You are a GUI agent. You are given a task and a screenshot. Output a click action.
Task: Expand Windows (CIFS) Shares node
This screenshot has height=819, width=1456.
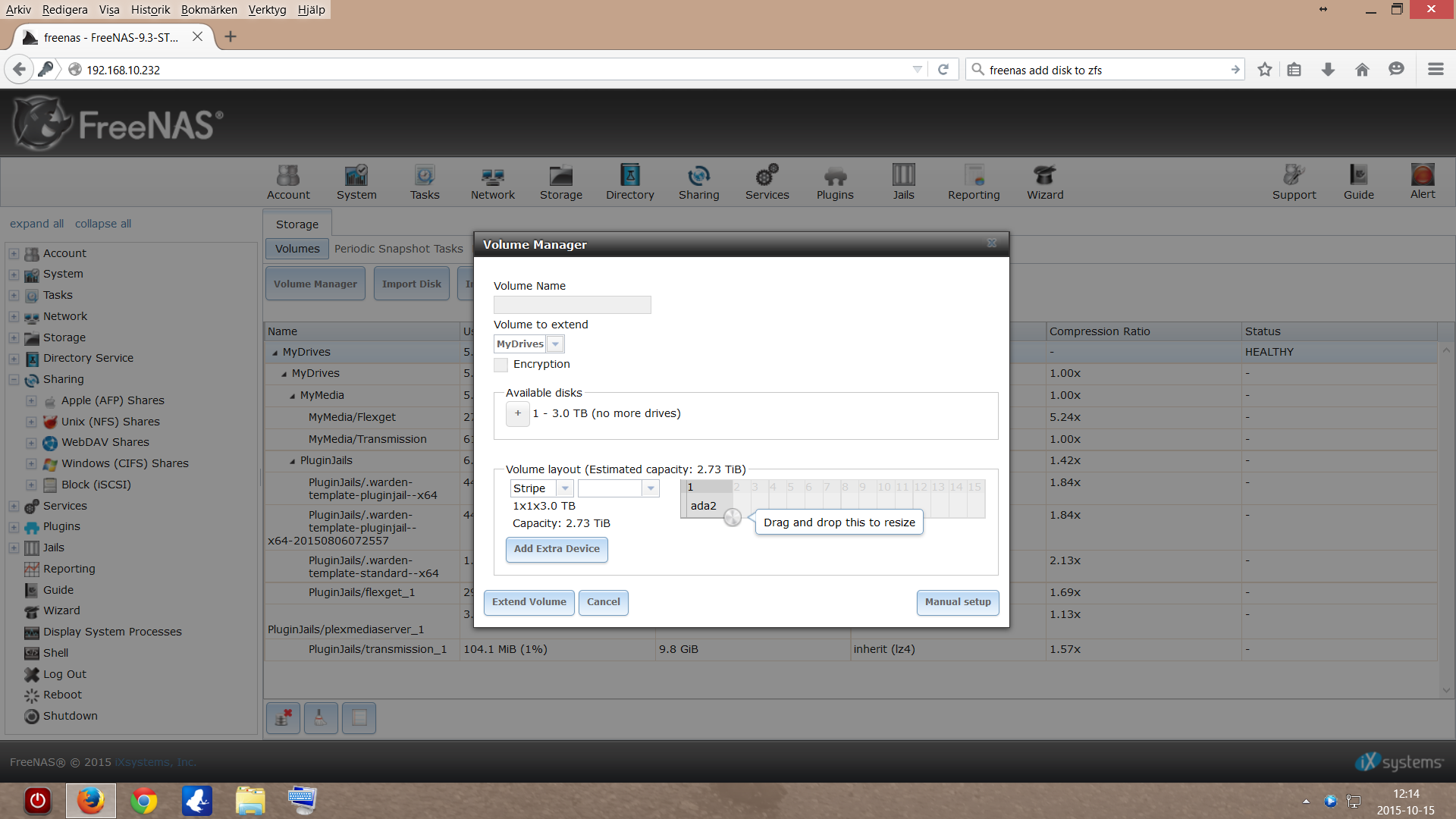click(x=31, y=463)
